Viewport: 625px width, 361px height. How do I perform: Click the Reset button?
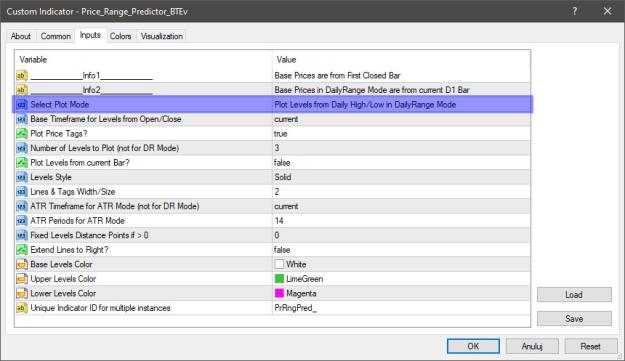590,346
